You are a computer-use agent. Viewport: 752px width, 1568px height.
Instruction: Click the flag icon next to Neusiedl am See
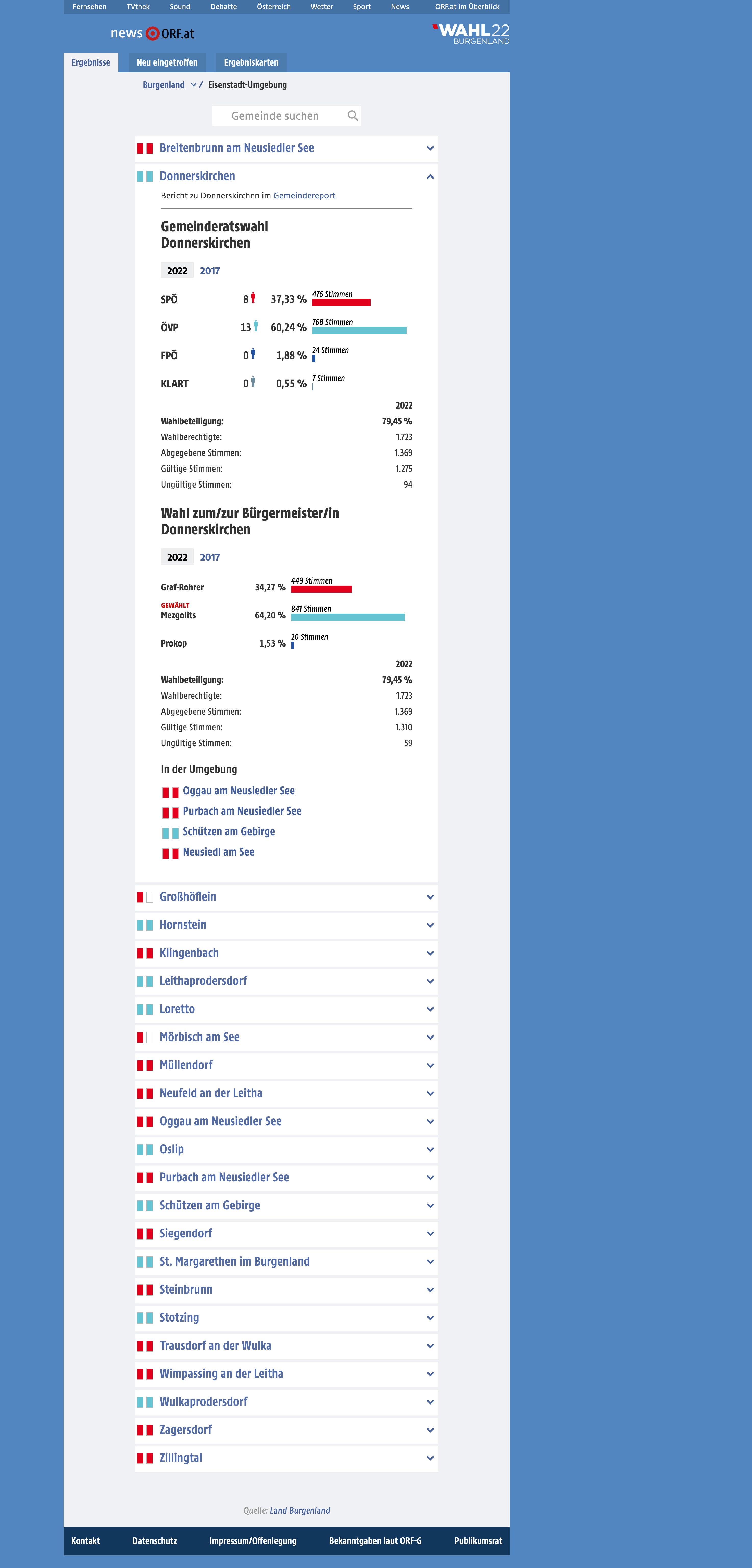point(170,853)
